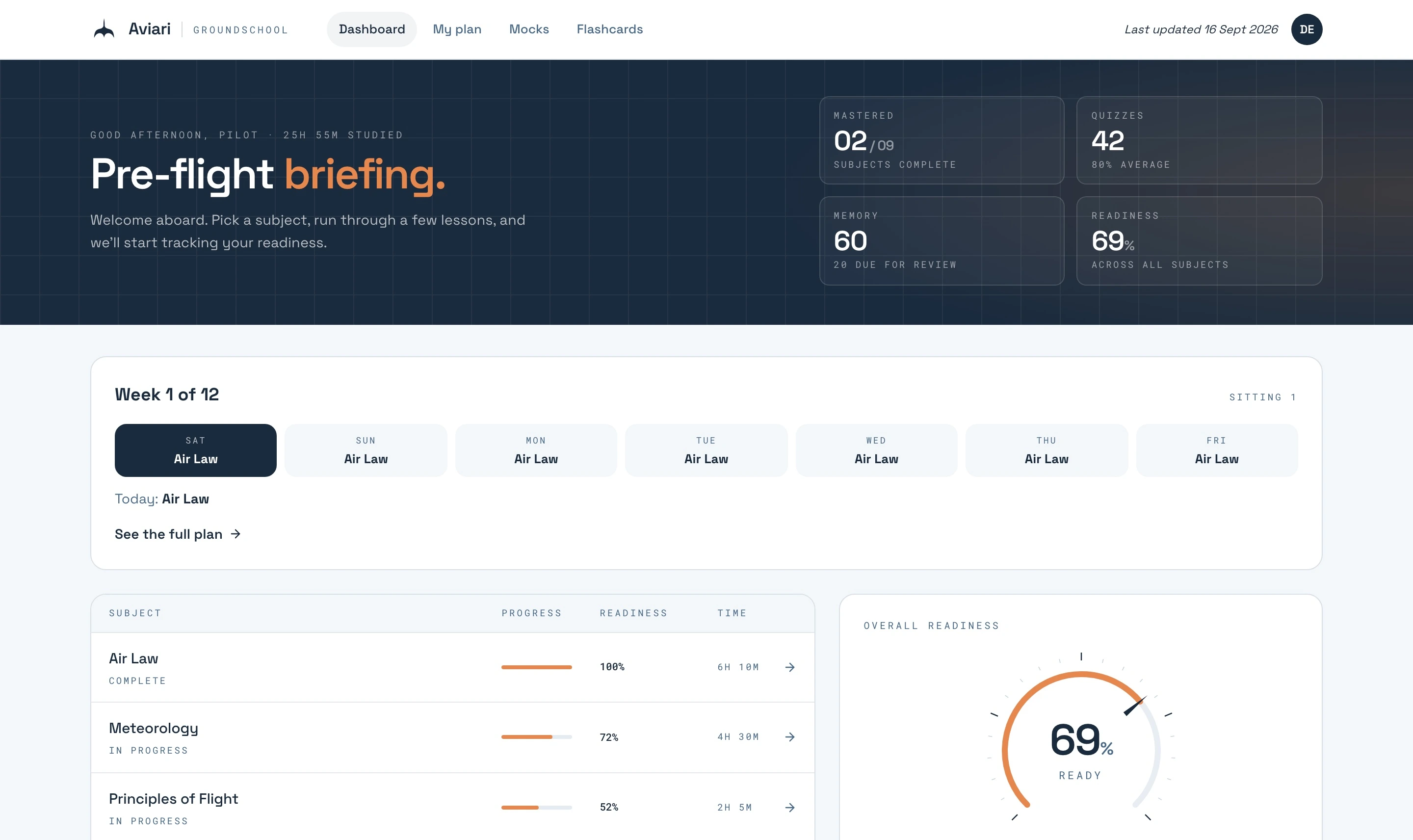Image resolution: width=1413 pixels, height=840 pixels.
Task: Click the 4H 30M time value
Action: pyautogui.click(x=738, y=736)
